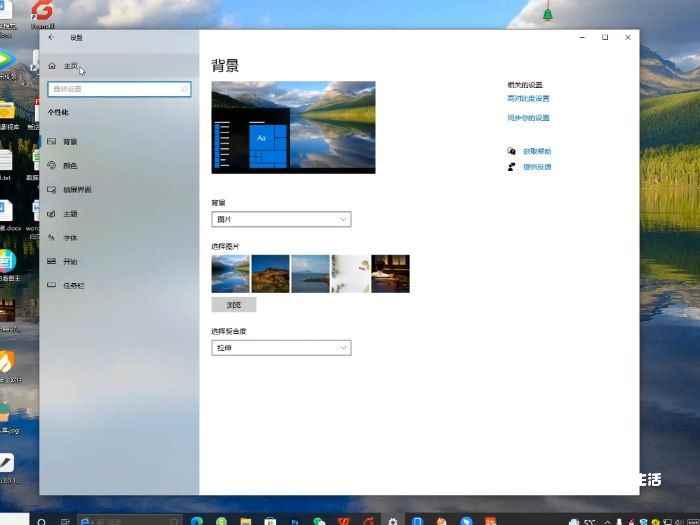700x525 pixels.
Task: Open Microsoft Store from the taskbar
Action: [270, 521]
